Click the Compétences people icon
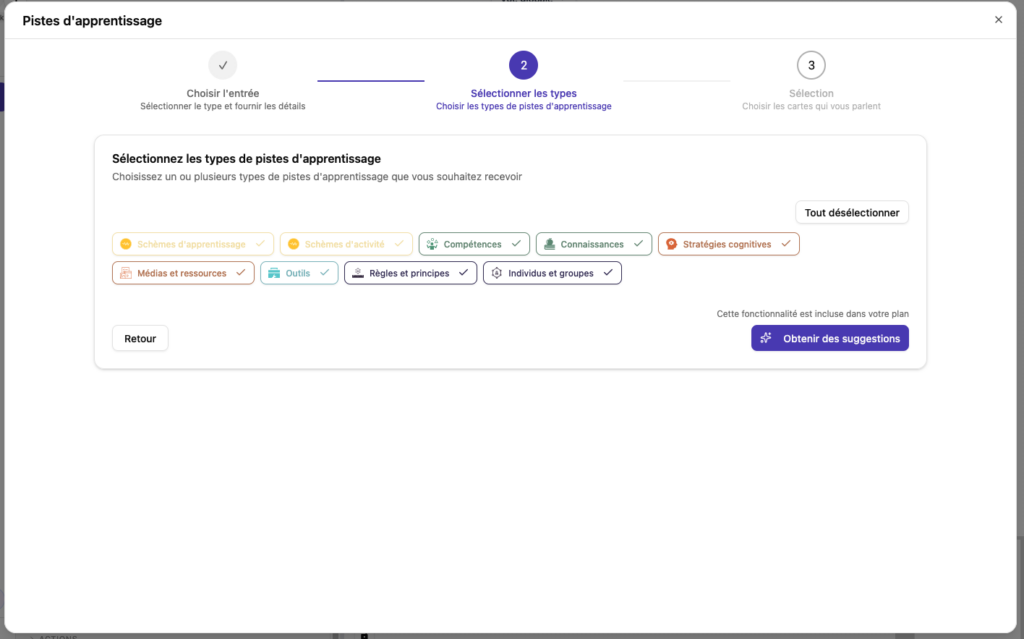The width and height of the screenshot is (1024, 639). tap(432, 244)
